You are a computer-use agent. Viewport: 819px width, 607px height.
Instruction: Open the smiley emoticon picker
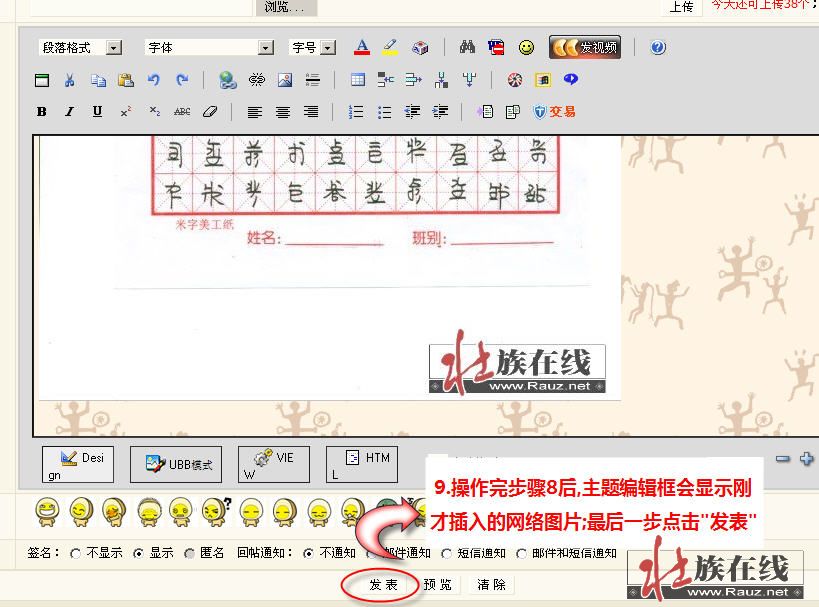point(526,47)
